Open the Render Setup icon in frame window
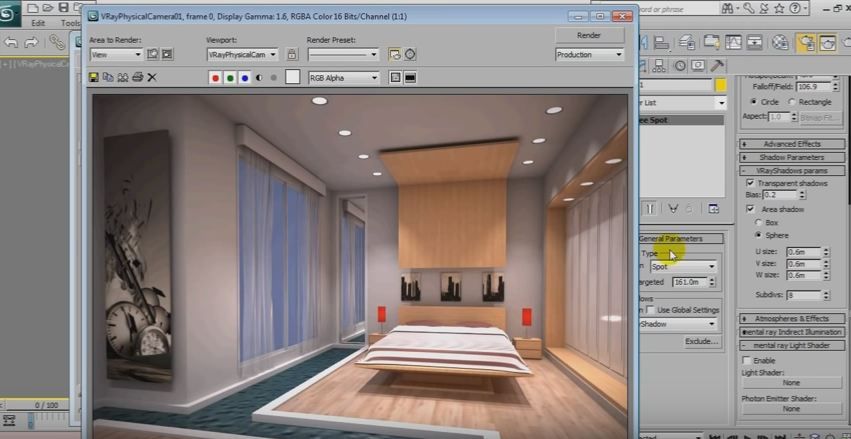This screenshot has width=851, height=439. 395,54
